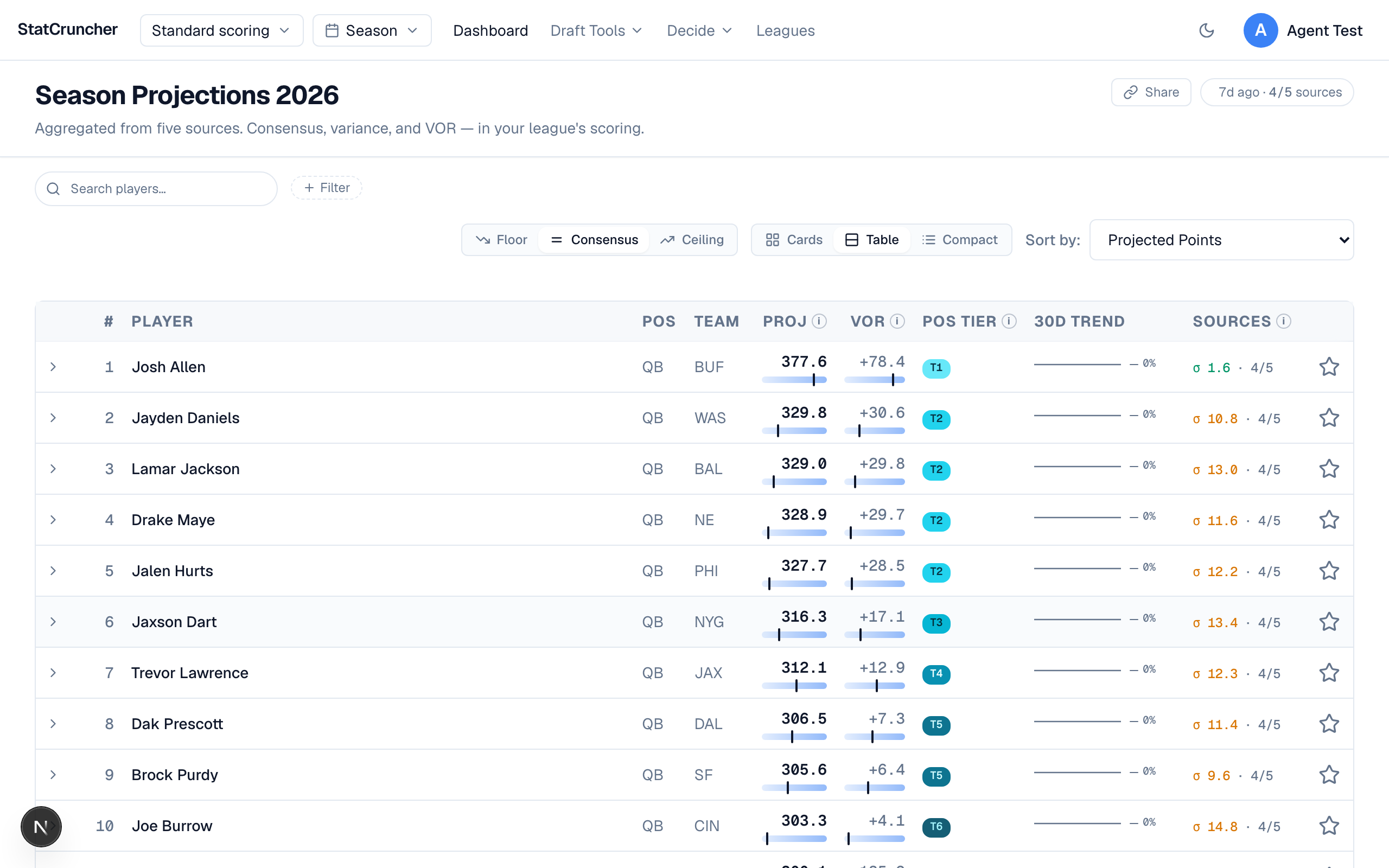Switch to Floor projections
Image resolution: width=1389 pixels, height=868 pixels.
(501, 240)
